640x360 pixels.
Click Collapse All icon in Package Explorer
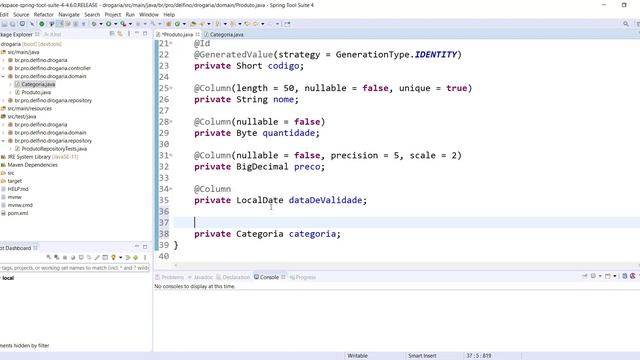(112, 34)
